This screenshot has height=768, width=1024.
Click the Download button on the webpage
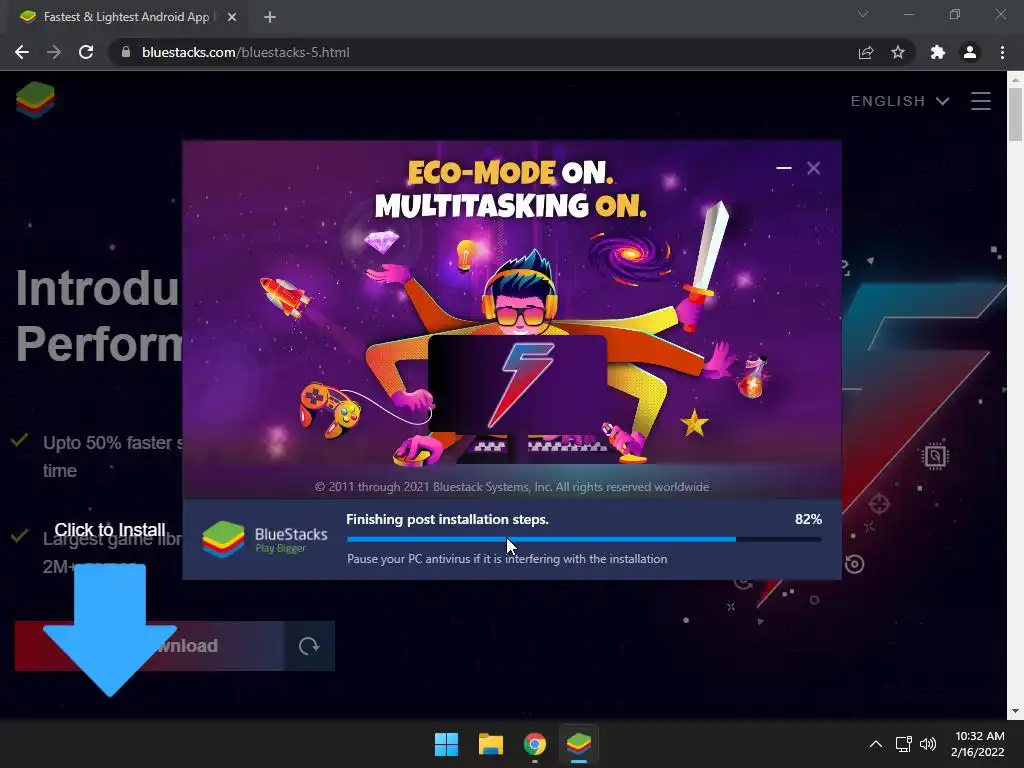pyautogui.click(x=150, y=646)
